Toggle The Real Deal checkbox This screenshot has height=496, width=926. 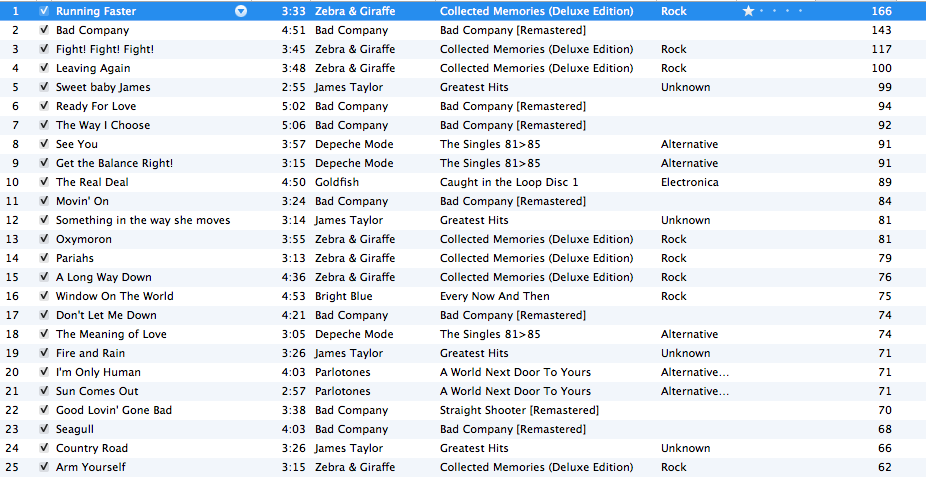tap(44, 182)
